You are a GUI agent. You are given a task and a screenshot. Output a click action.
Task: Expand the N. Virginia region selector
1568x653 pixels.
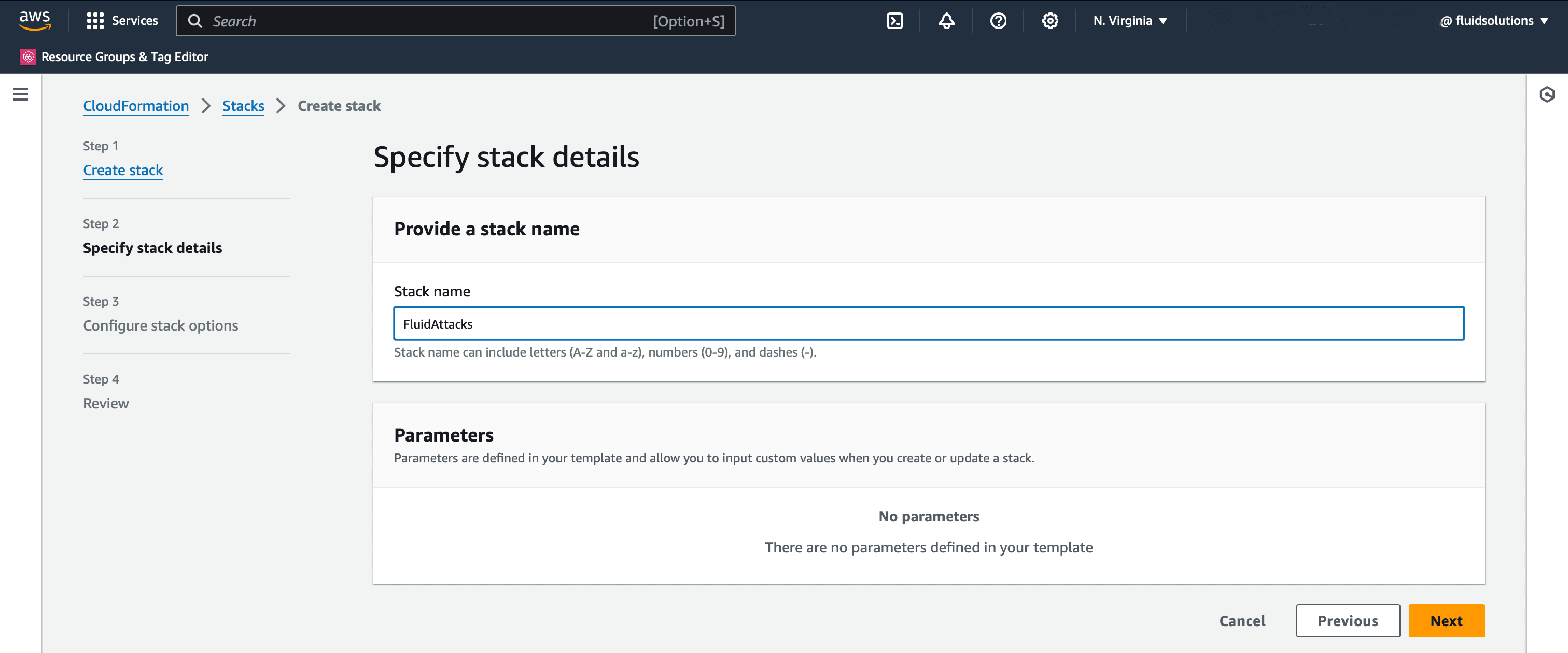(x=1129, y=20)
